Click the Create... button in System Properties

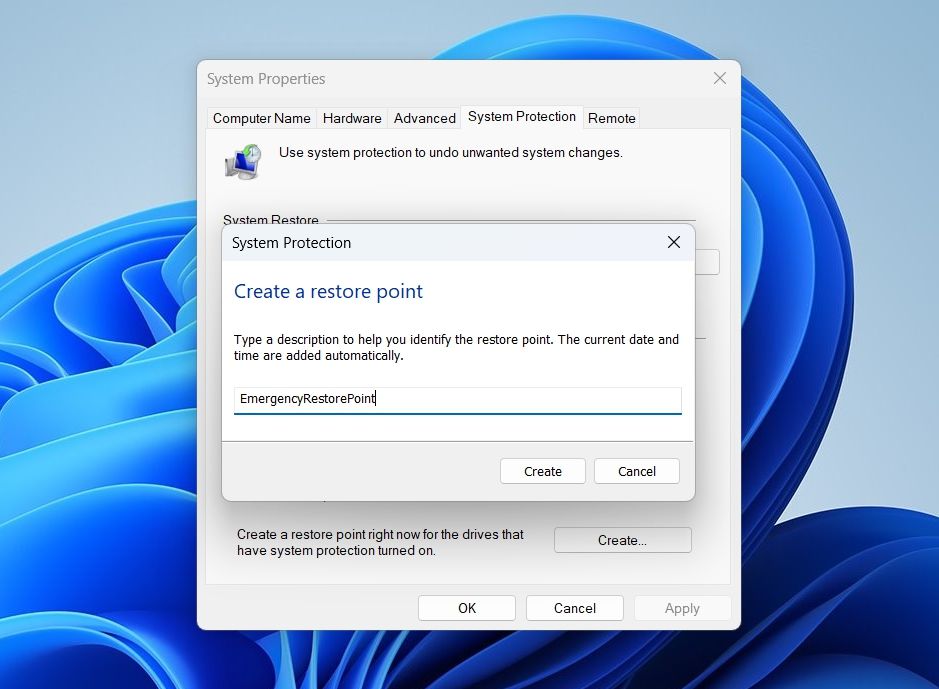[622, 540]
